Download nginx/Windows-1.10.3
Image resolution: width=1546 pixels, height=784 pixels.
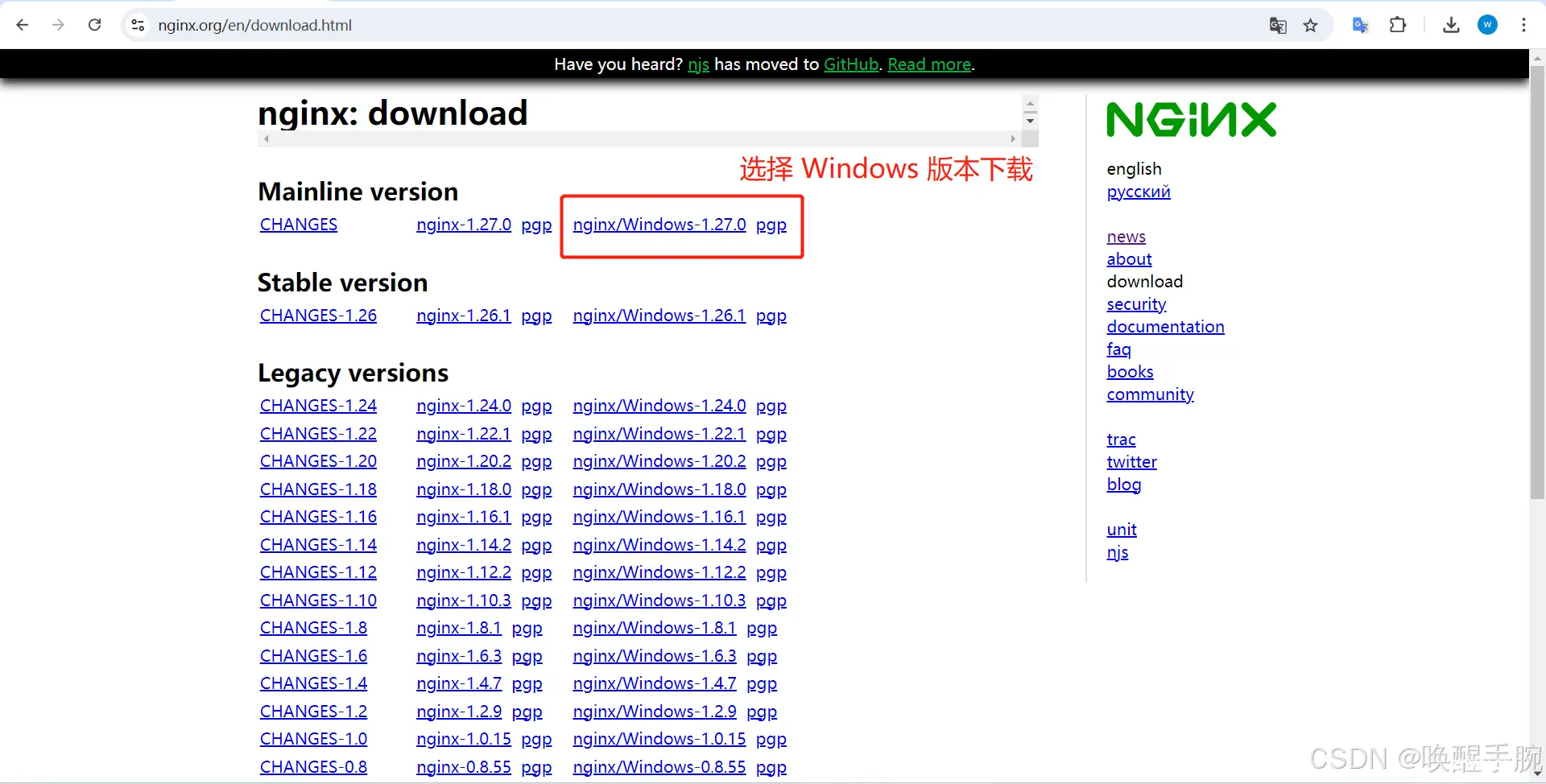[x=659, y=600]
